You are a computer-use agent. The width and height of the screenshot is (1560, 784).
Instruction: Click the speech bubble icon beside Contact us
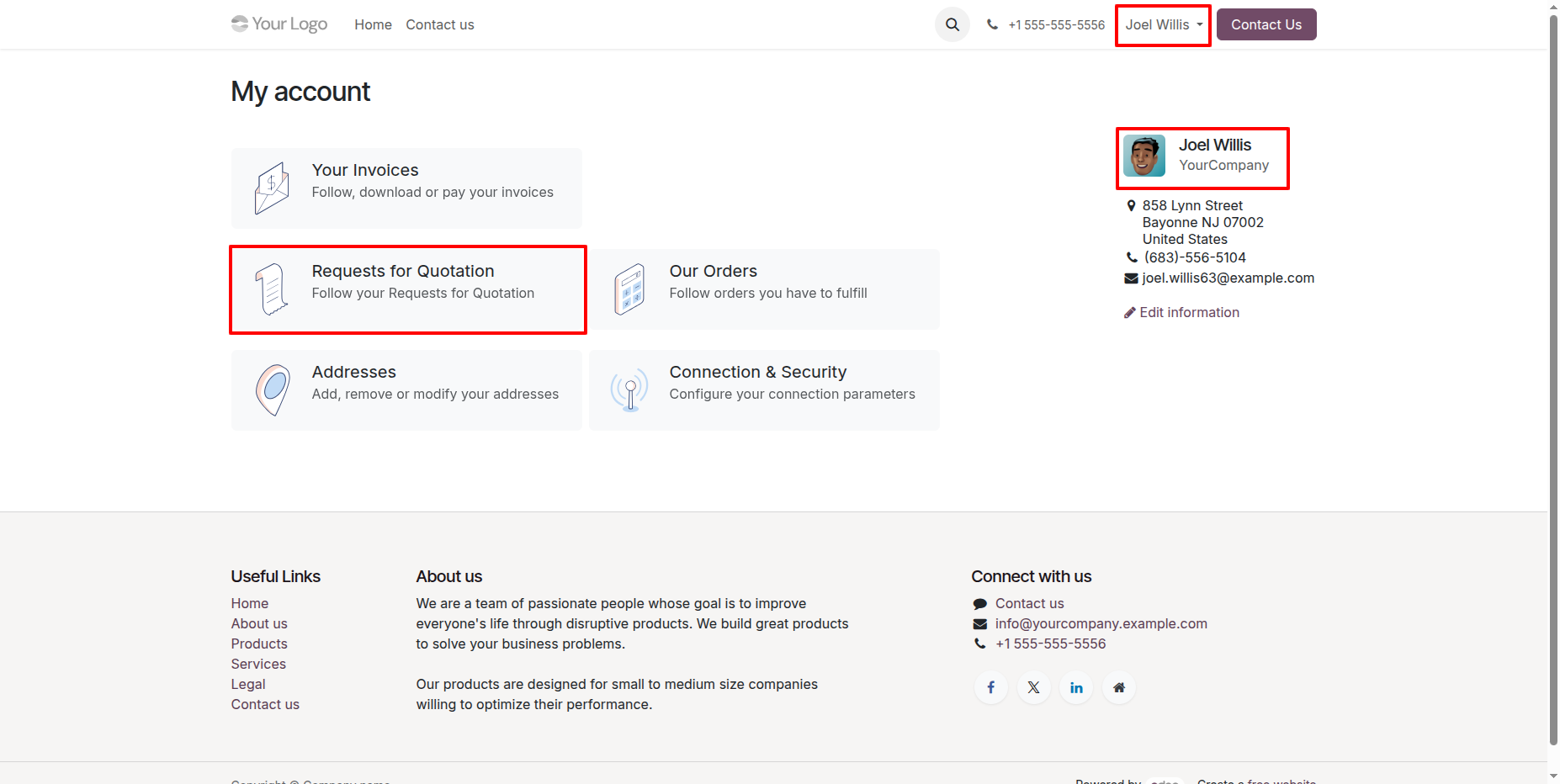[x=980, y=604]
